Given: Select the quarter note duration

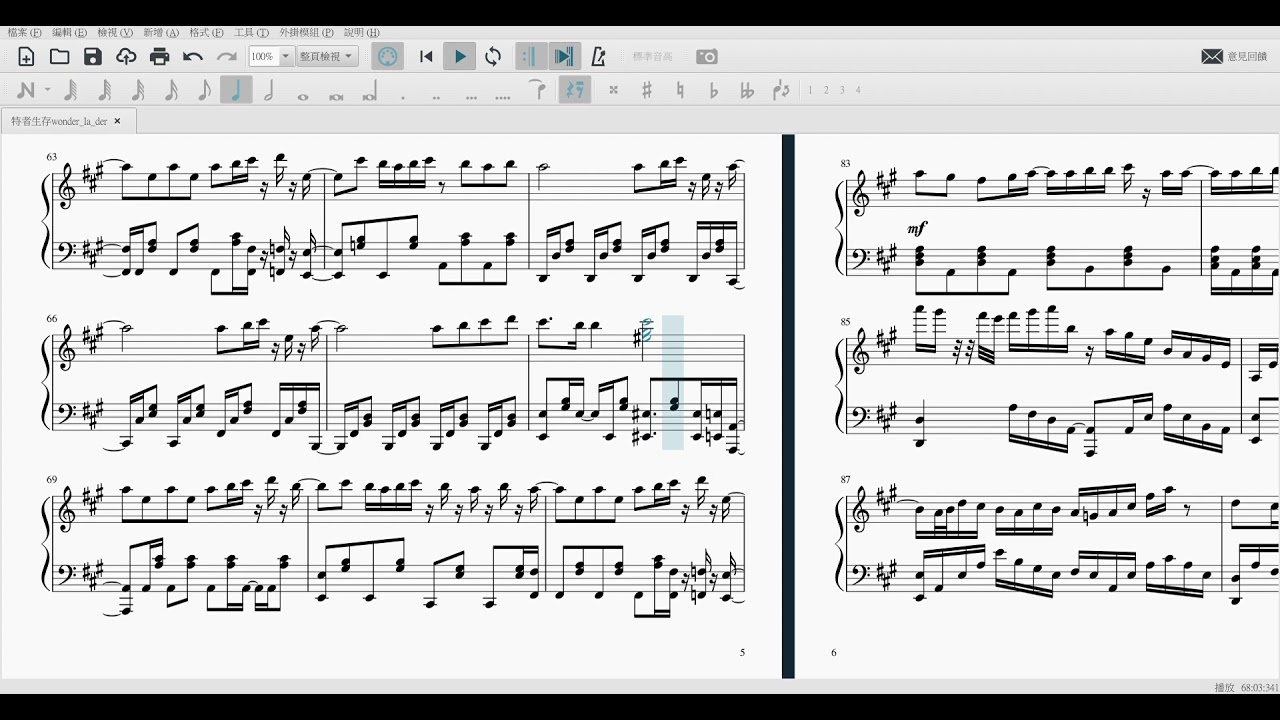Looking at the screenshot, I should pos(236,90).
